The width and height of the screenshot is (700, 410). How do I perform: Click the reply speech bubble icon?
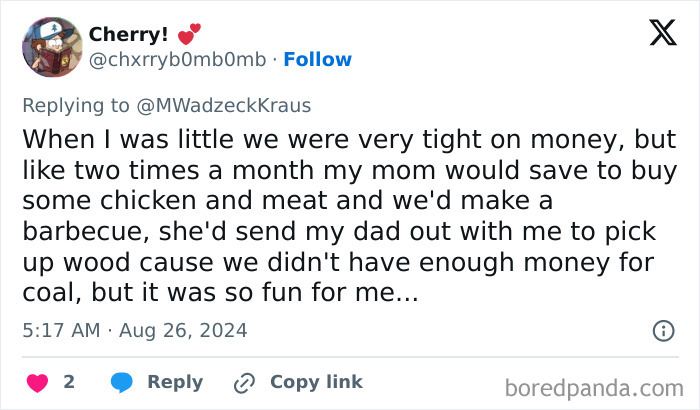coord(122,382)
